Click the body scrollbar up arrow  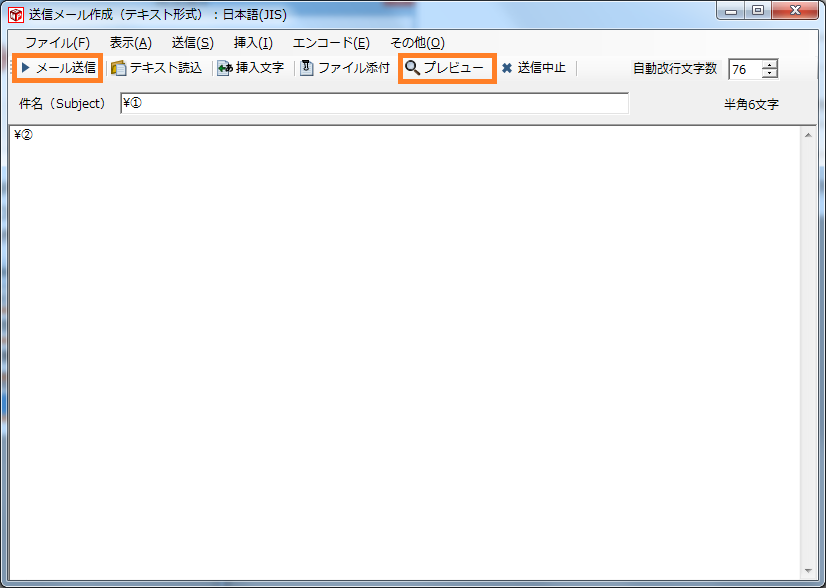tap(808, 135)
